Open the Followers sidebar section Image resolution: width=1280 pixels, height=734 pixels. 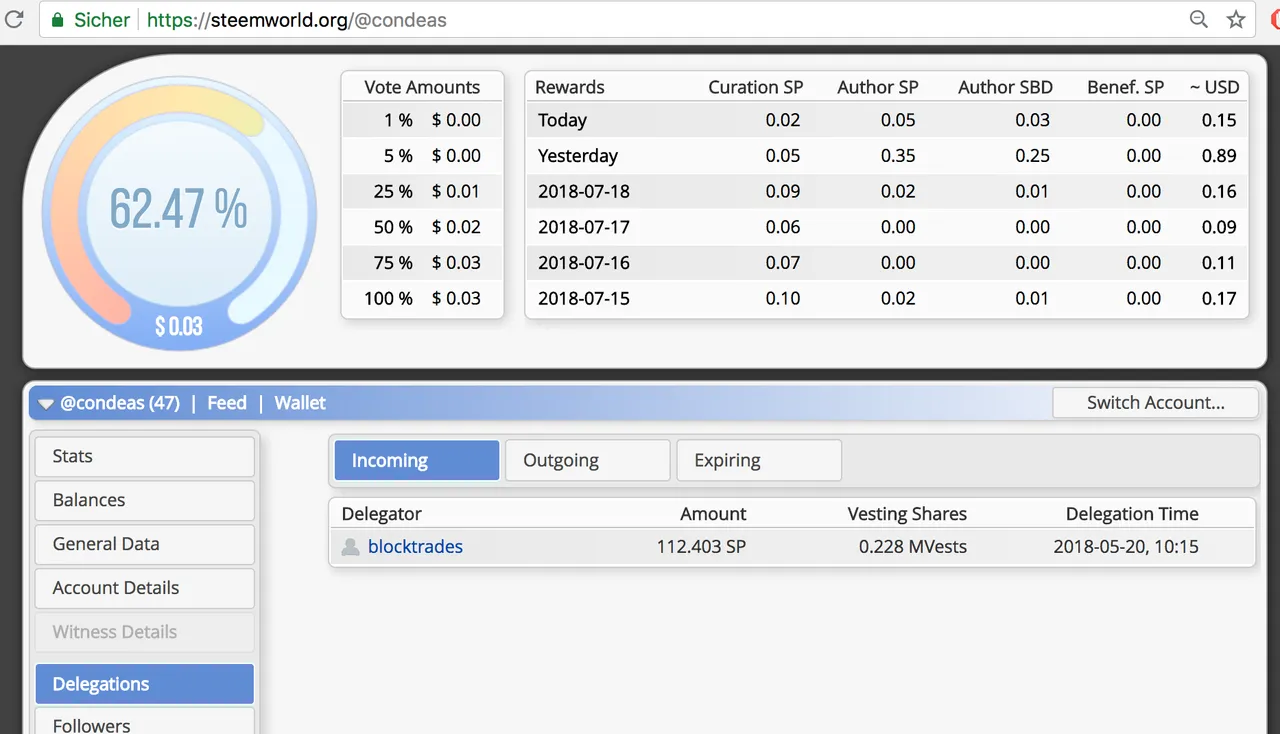tap(145, 723)
